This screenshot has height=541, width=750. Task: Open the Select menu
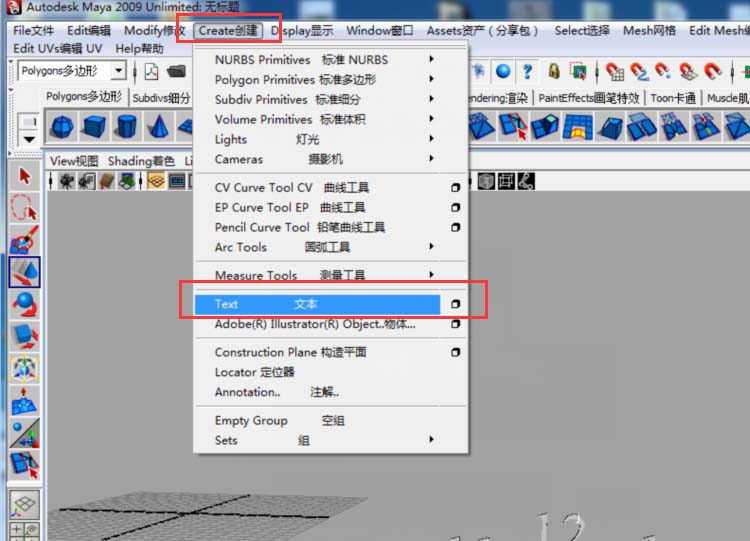click(582, 31)
